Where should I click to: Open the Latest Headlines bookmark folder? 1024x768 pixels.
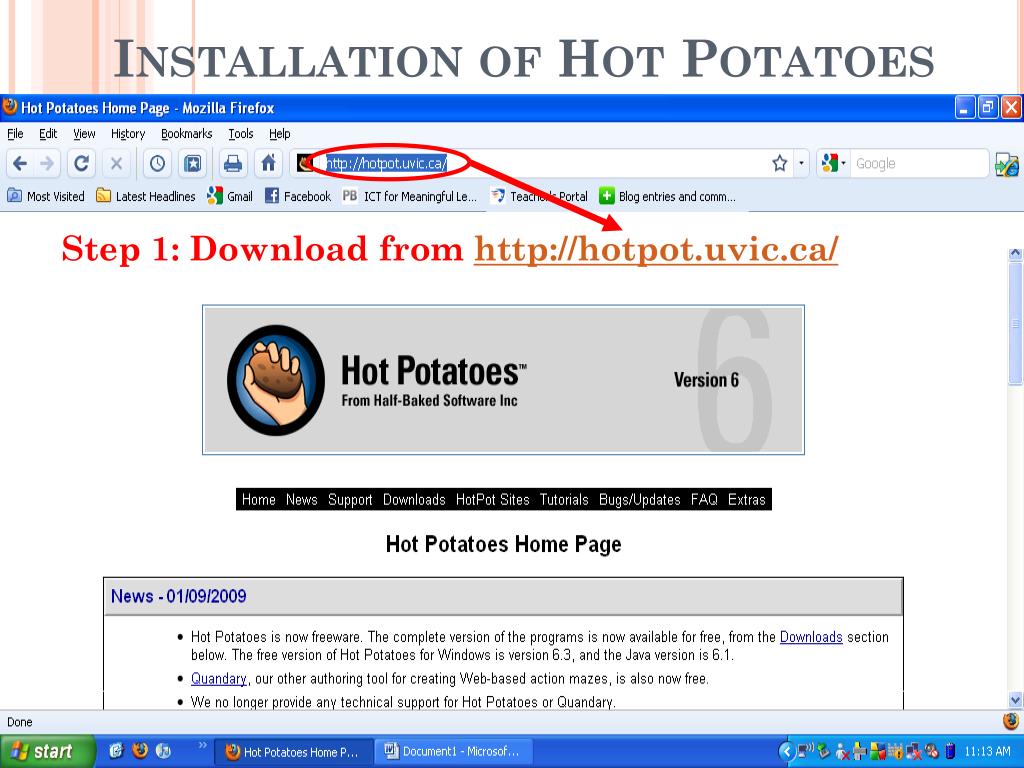coord(146,196)
